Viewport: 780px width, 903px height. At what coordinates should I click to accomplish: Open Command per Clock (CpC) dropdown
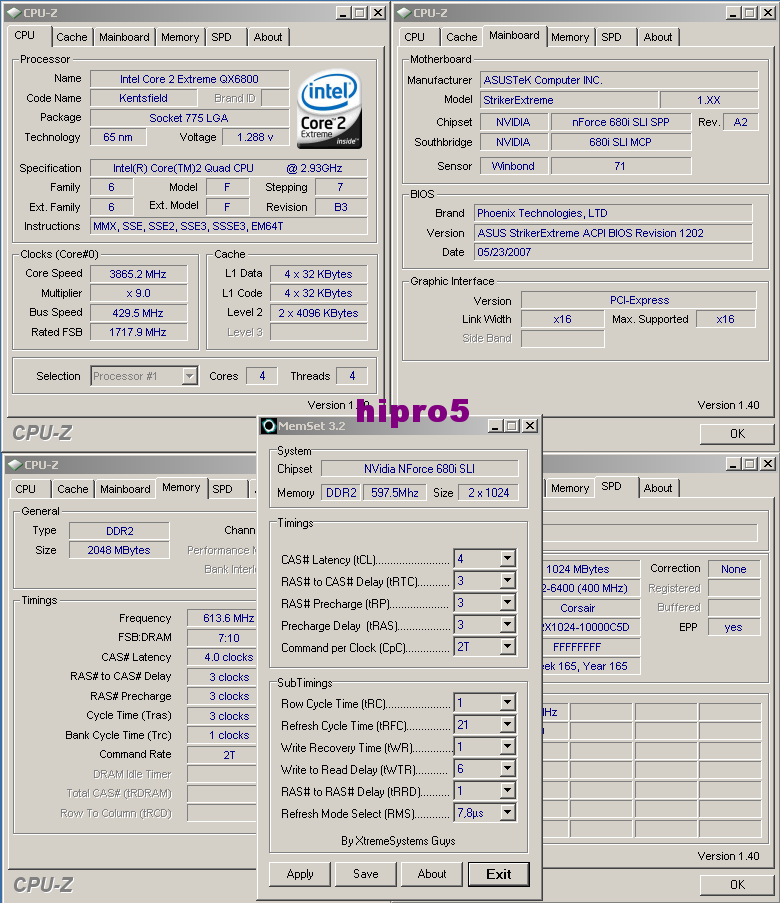[507, 646]
